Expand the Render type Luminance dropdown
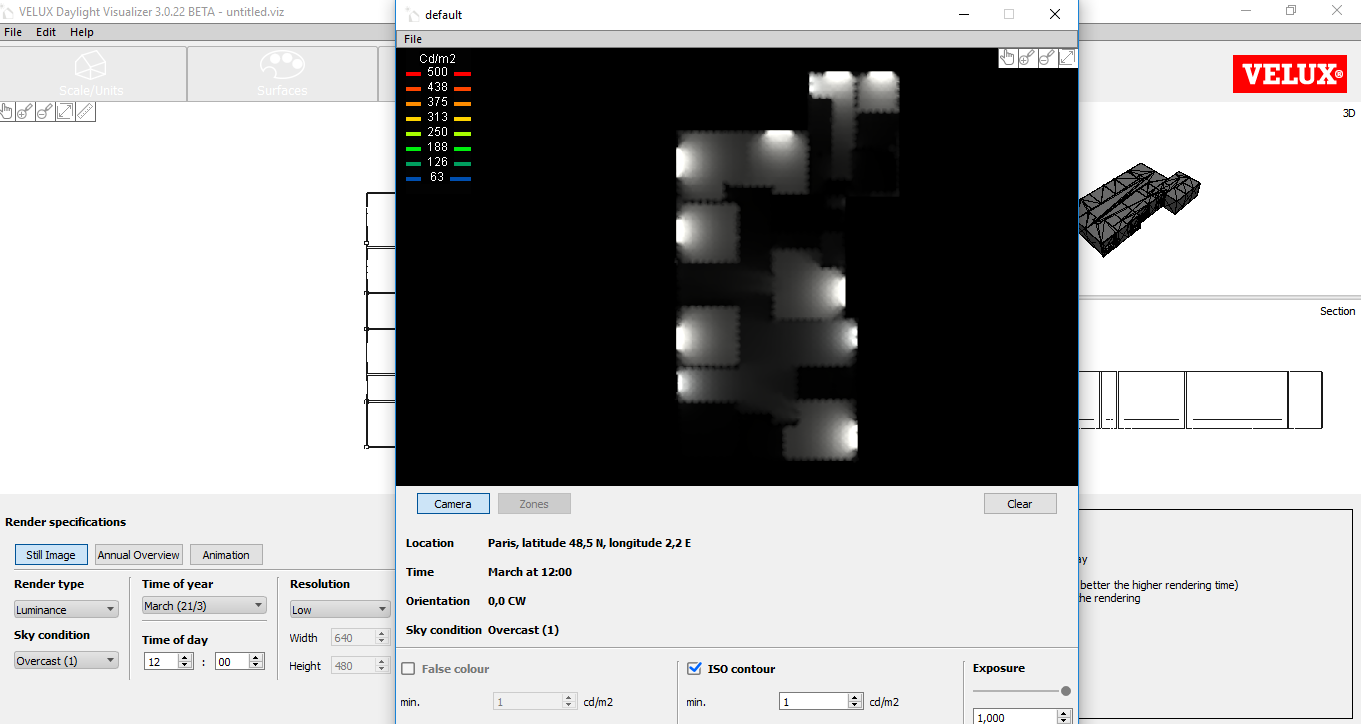 coord(66,610)
